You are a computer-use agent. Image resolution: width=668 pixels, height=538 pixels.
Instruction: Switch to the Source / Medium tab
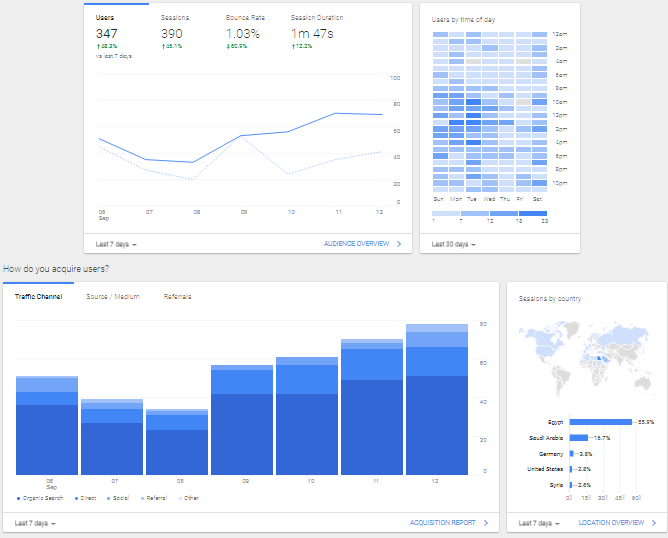pos(112,297)
